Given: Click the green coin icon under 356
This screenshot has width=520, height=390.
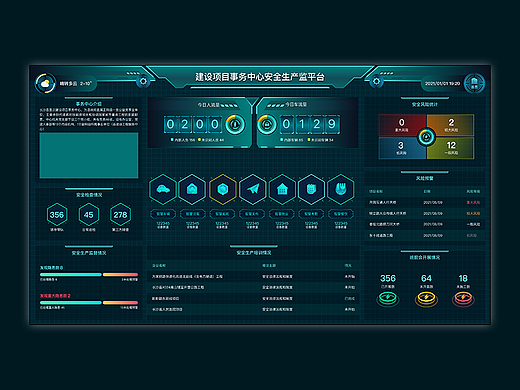Looking at the screenshot, I should [x=388, y=298].
